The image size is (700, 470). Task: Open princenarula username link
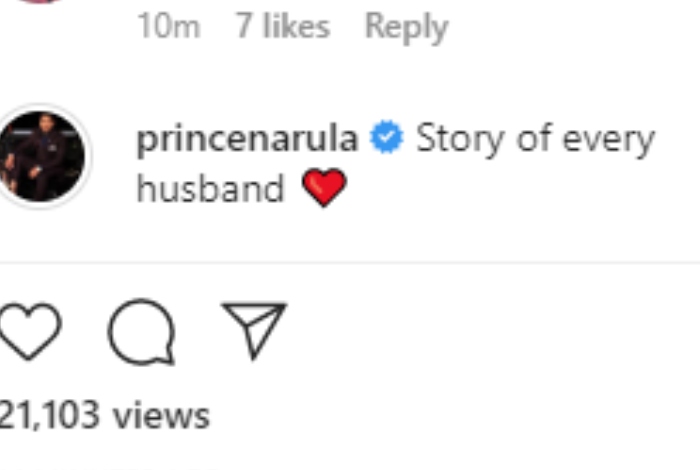pyautogui.click(x=246, y=139)
